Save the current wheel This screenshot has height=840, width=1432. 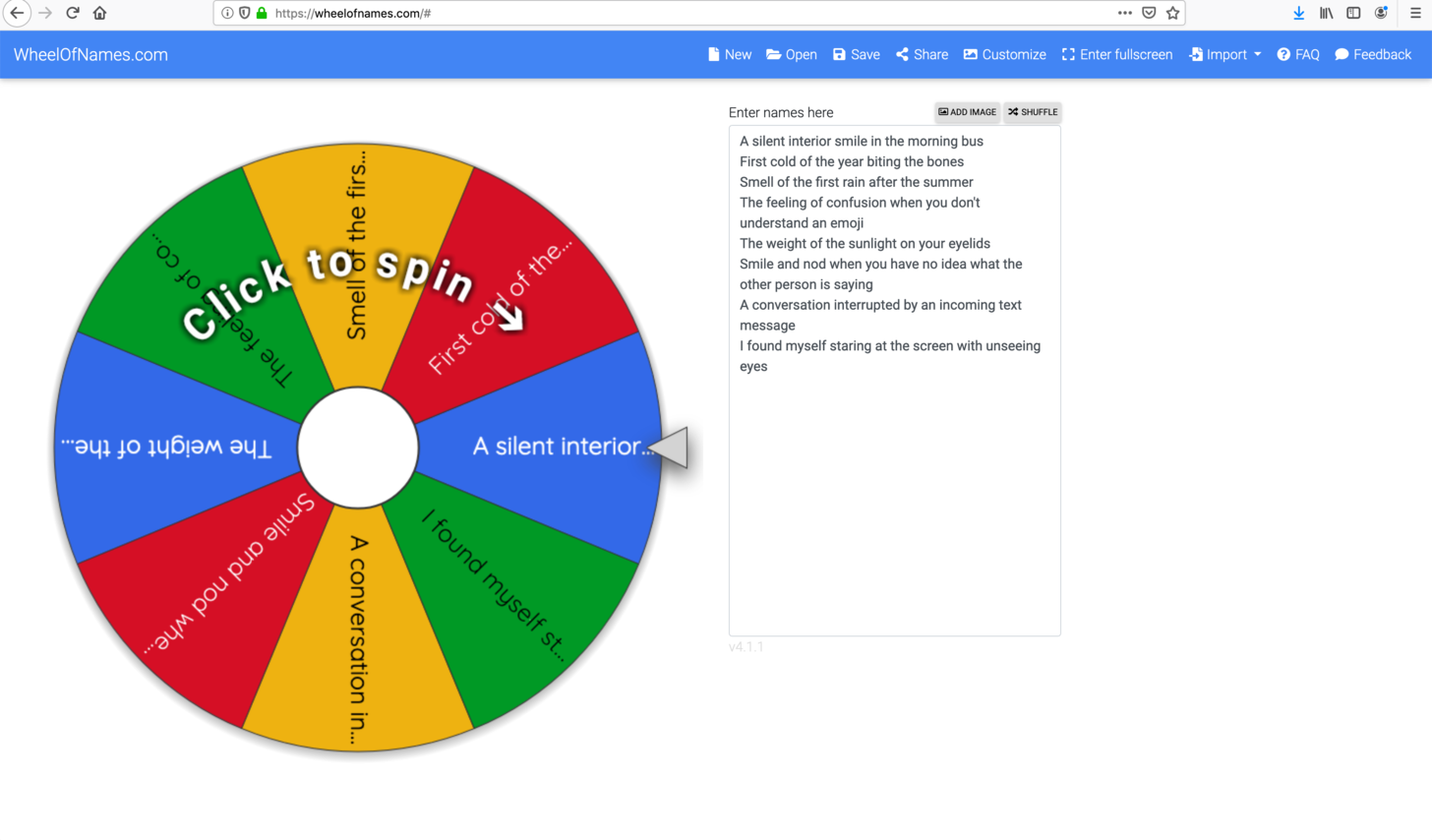click(856, 54)
